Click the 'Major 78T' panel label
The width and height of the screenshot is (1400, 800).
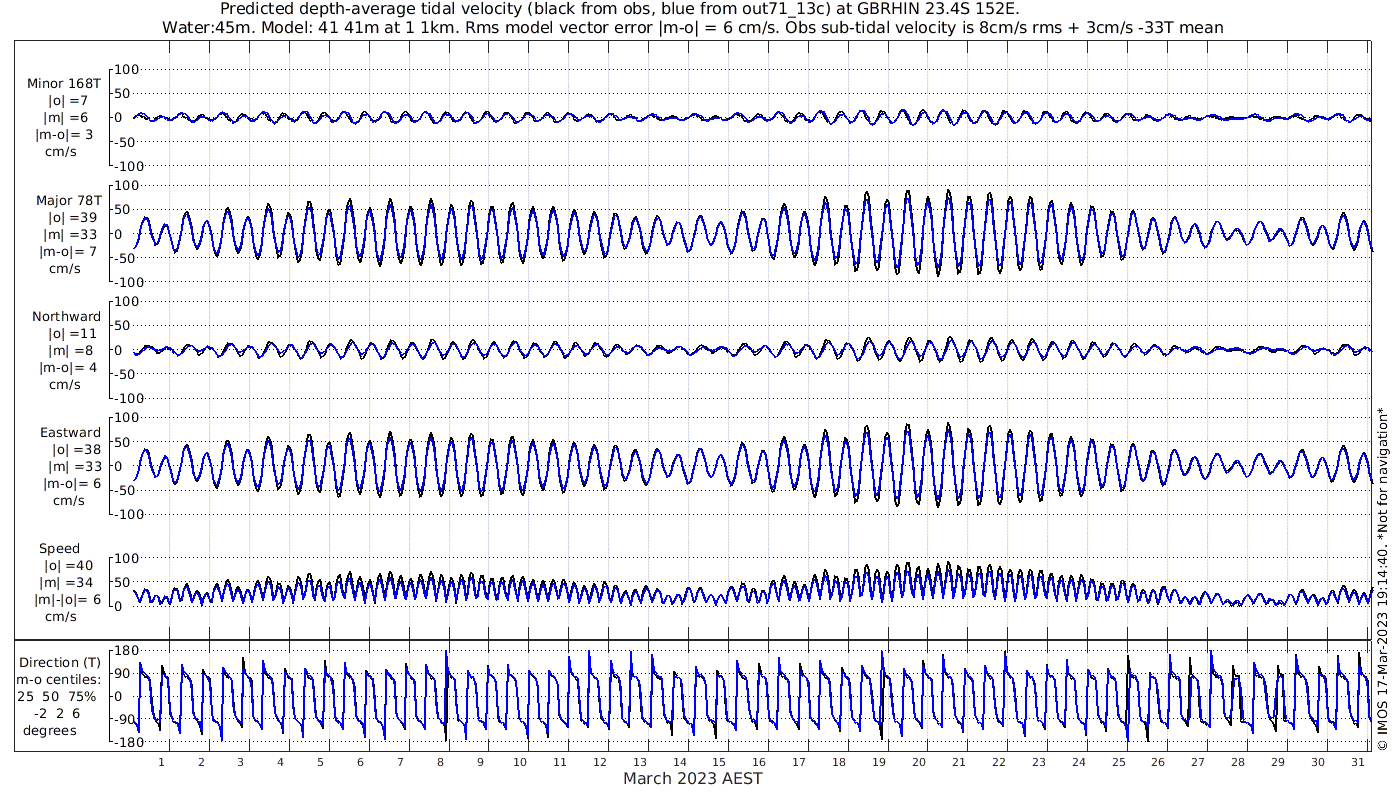tap(67, 201)
